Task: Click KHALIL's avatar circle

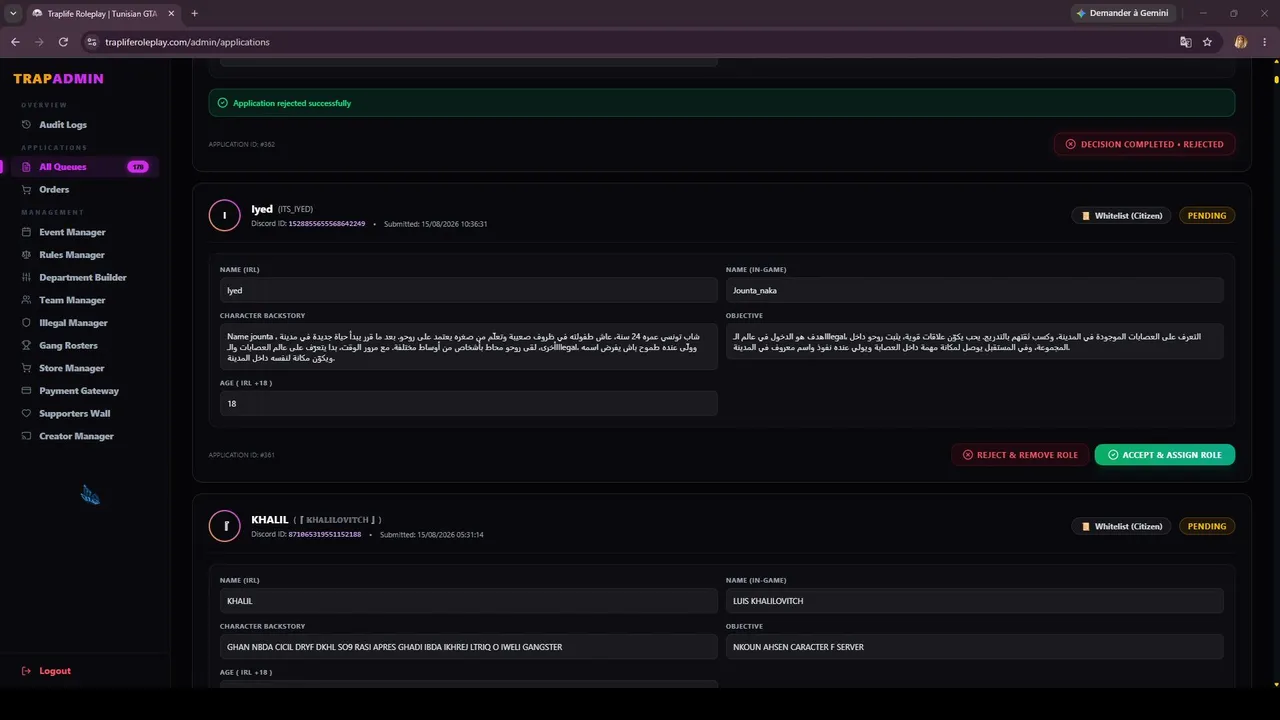Action: (x=225, y=526)
